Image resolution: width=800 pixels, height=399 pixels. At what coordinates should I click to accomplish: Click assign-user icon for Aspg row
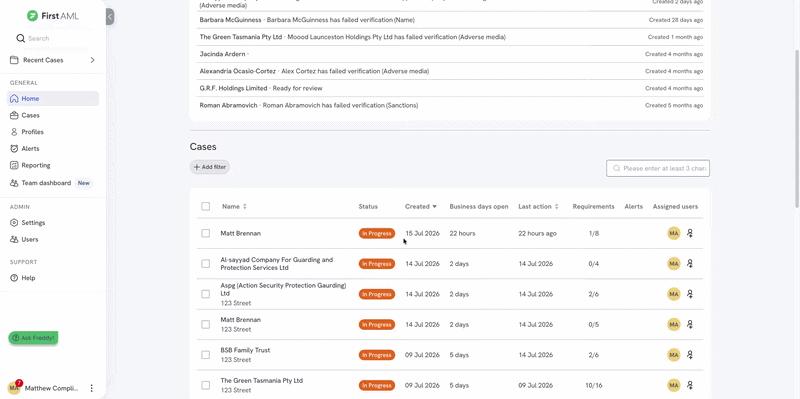click(690, 294)
